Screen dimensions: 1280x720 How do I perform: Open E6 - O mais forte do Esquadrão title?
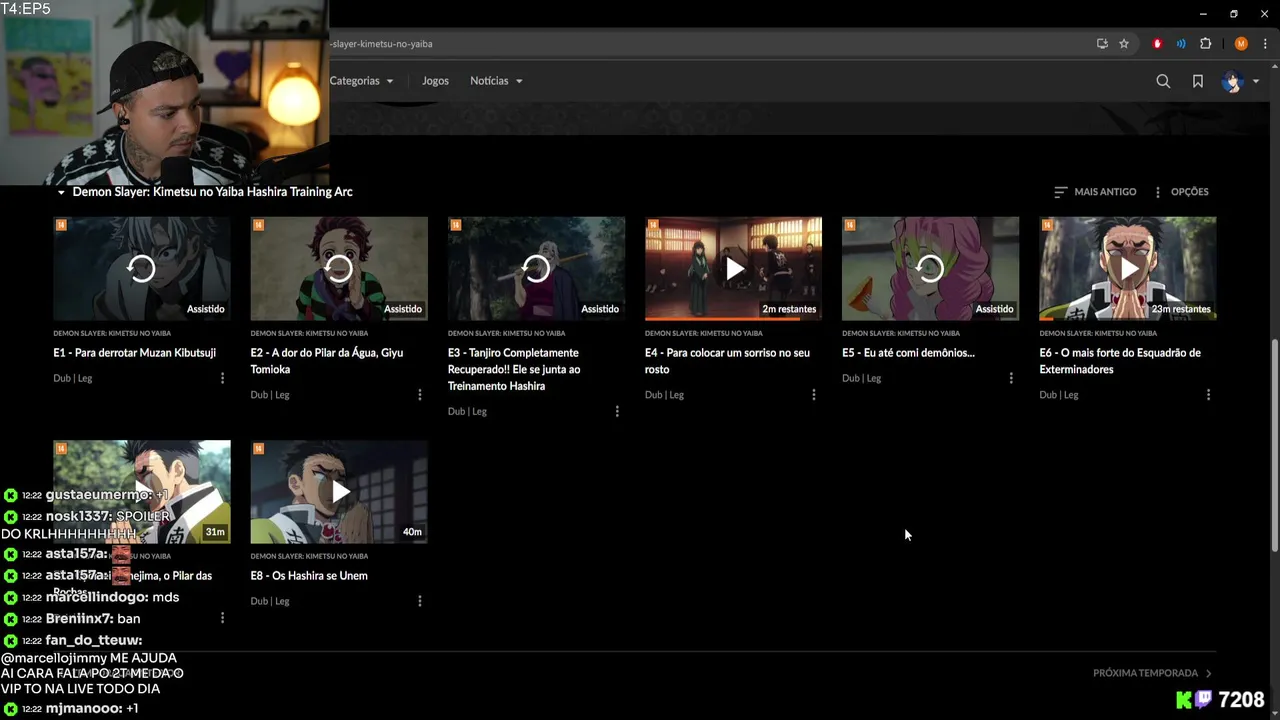[1120, 361]
